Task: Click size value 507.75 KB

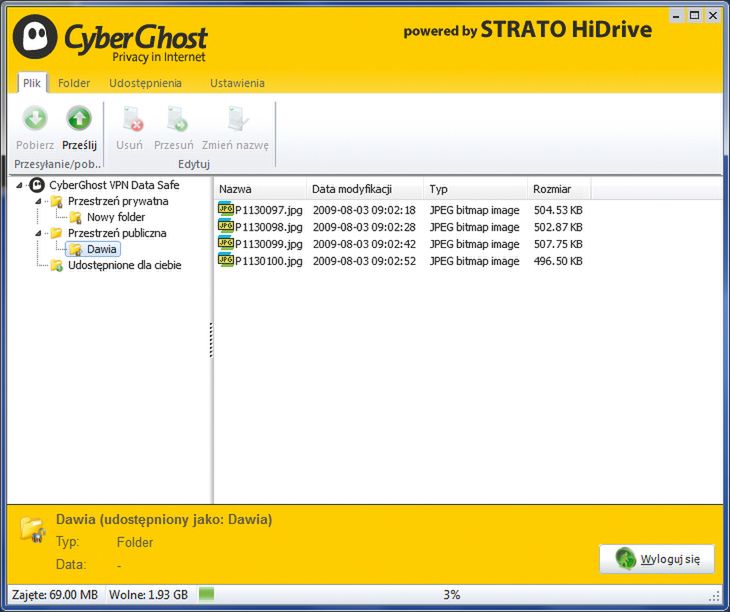Action: pos(558,244)
